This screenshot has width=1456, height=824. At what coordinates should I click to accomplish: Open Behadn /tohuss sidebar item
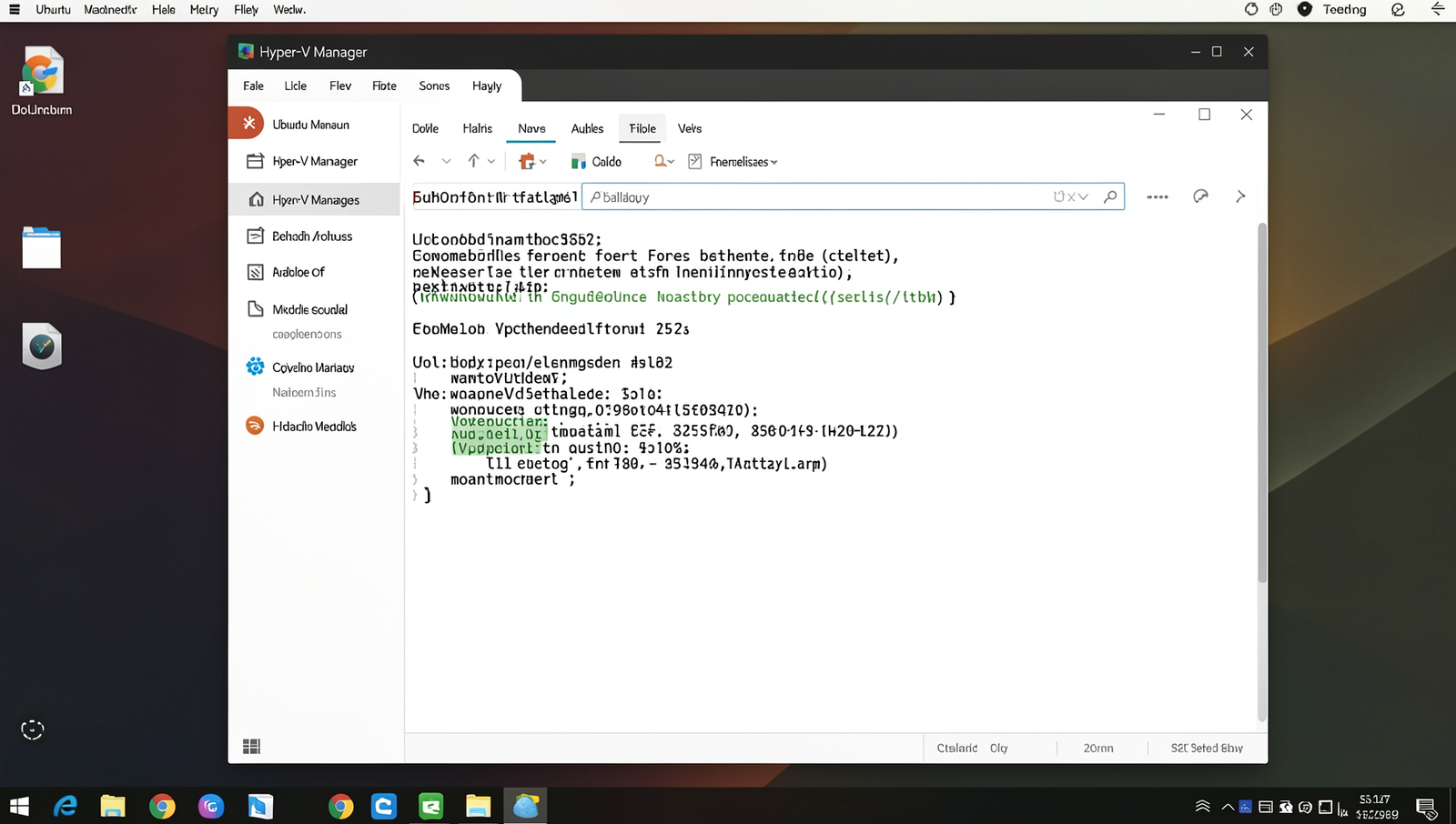[314, 236]
